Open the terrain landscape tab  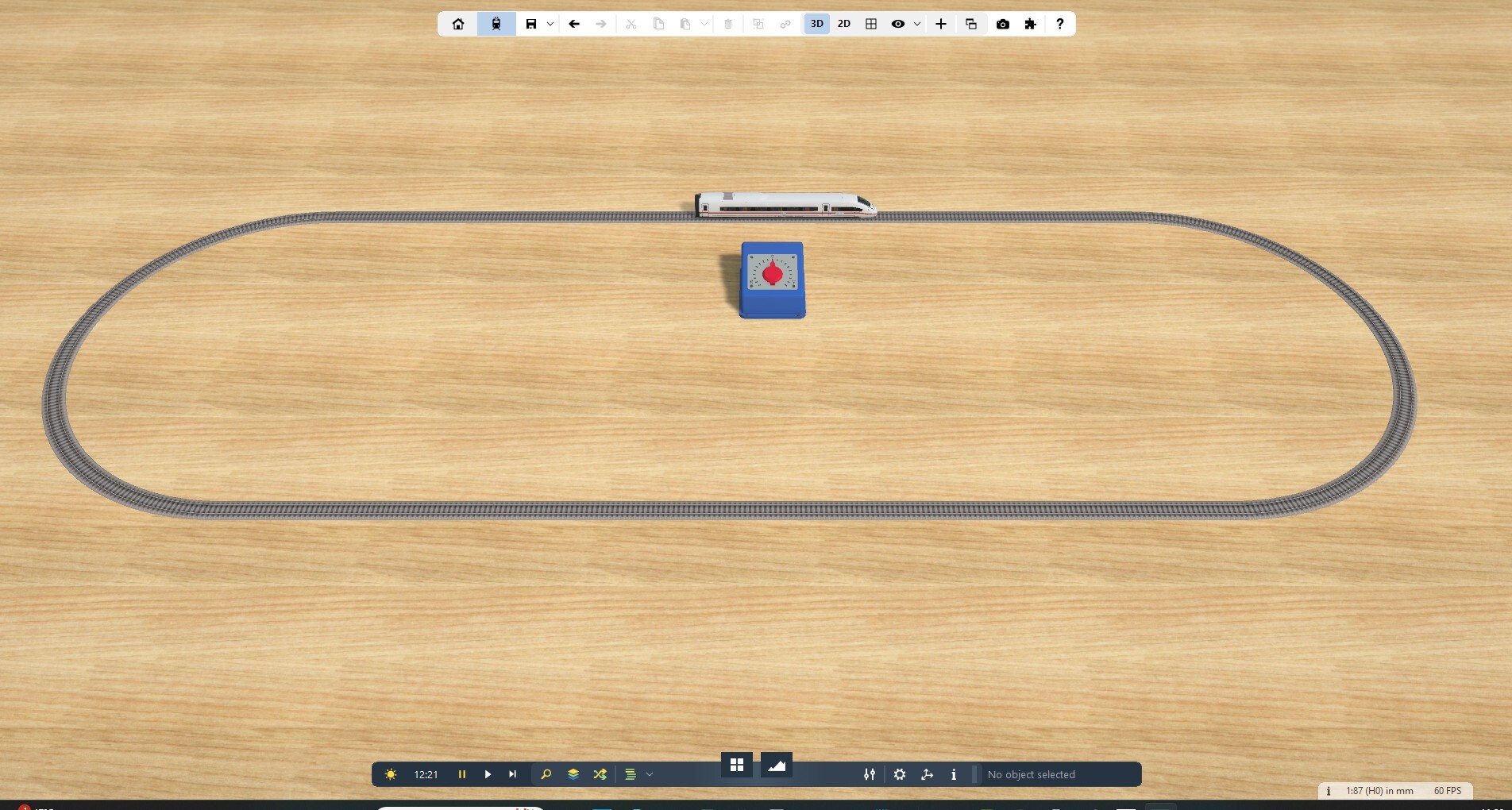tap(777, 765)
